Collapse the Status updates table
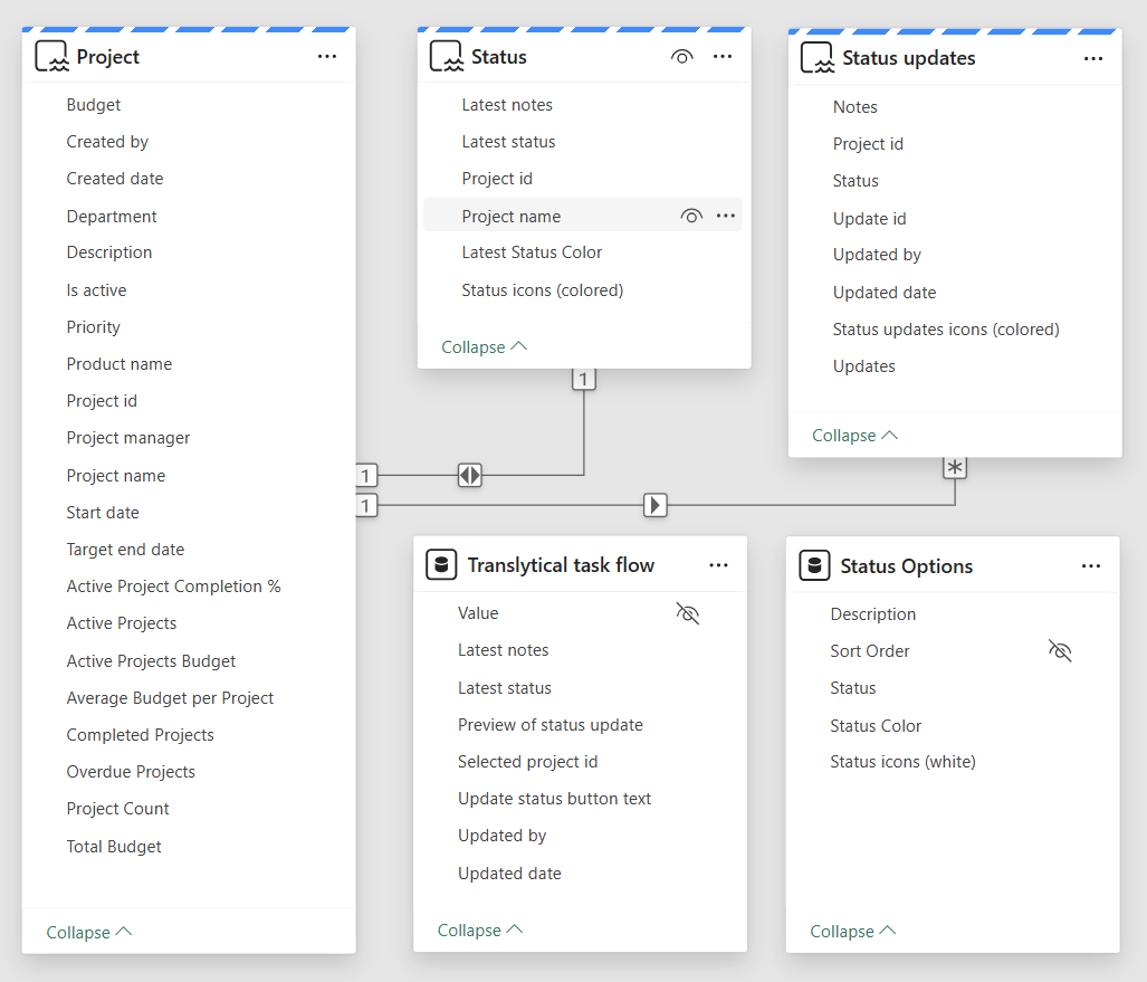Viewport: 1147px width, 982px height. point(853,435)
